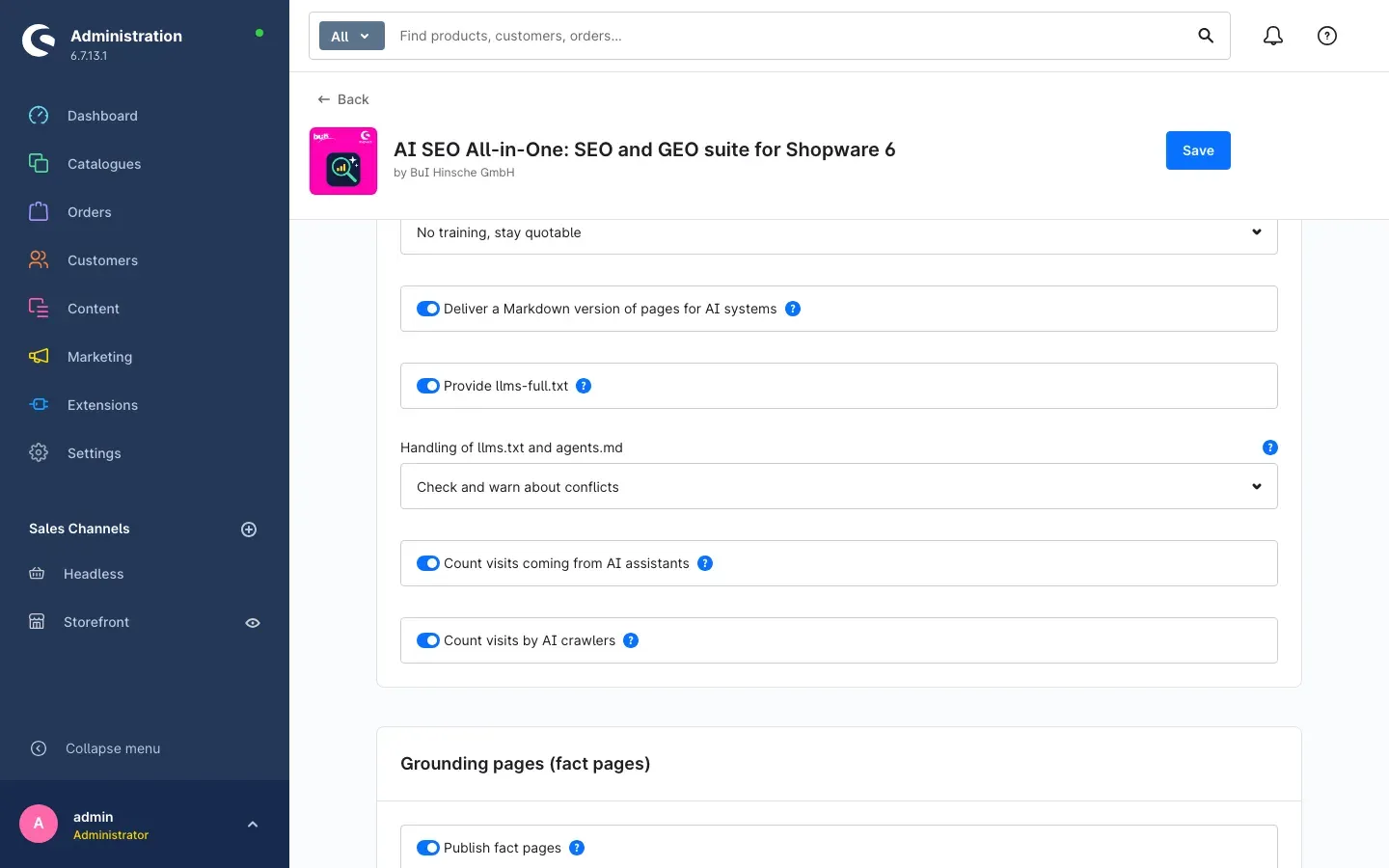Click the Marketing megaphone icon

click(x=39, y=357)
